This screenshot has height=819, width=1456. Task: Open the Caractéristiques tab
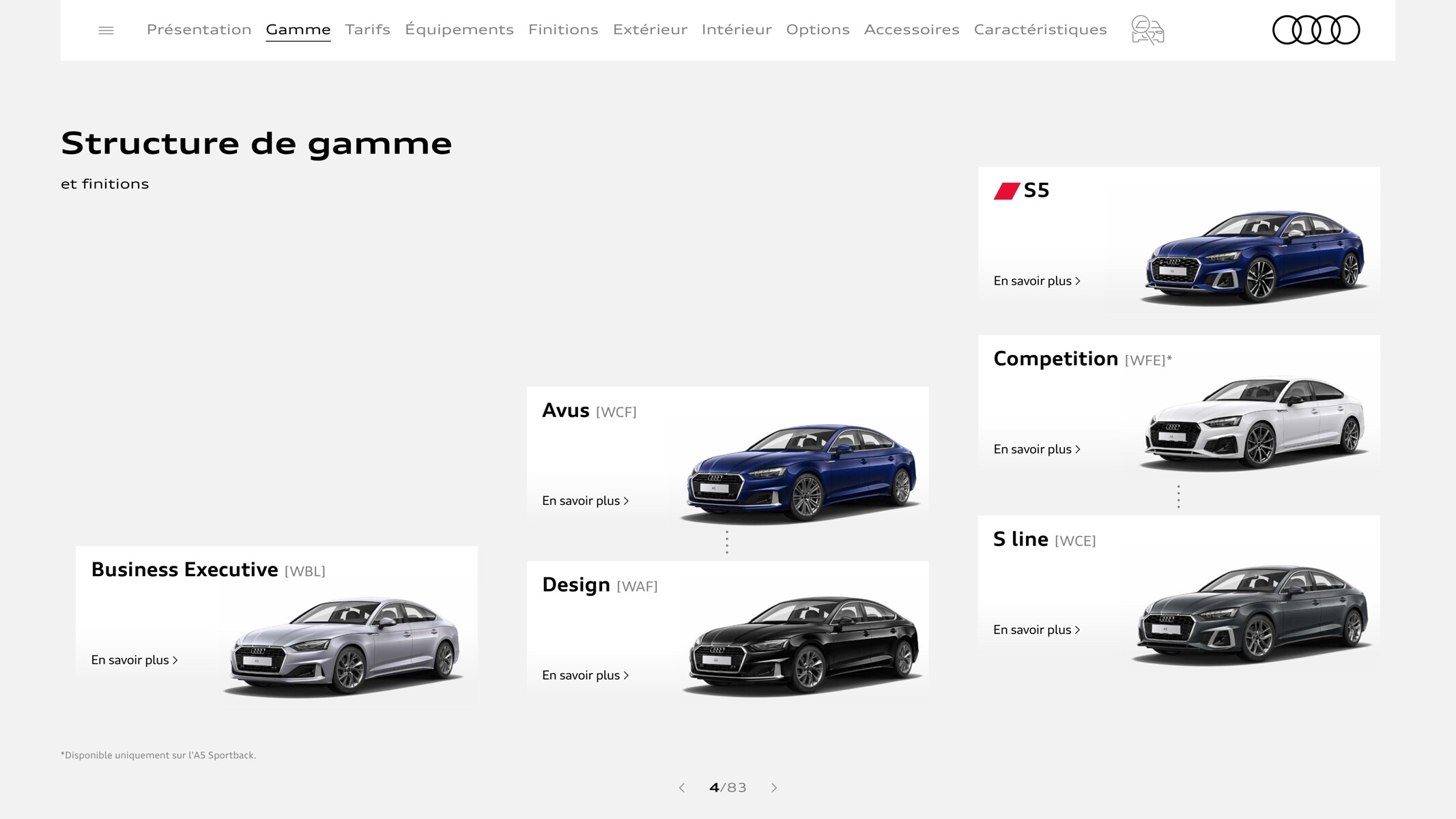[1040, 29]
